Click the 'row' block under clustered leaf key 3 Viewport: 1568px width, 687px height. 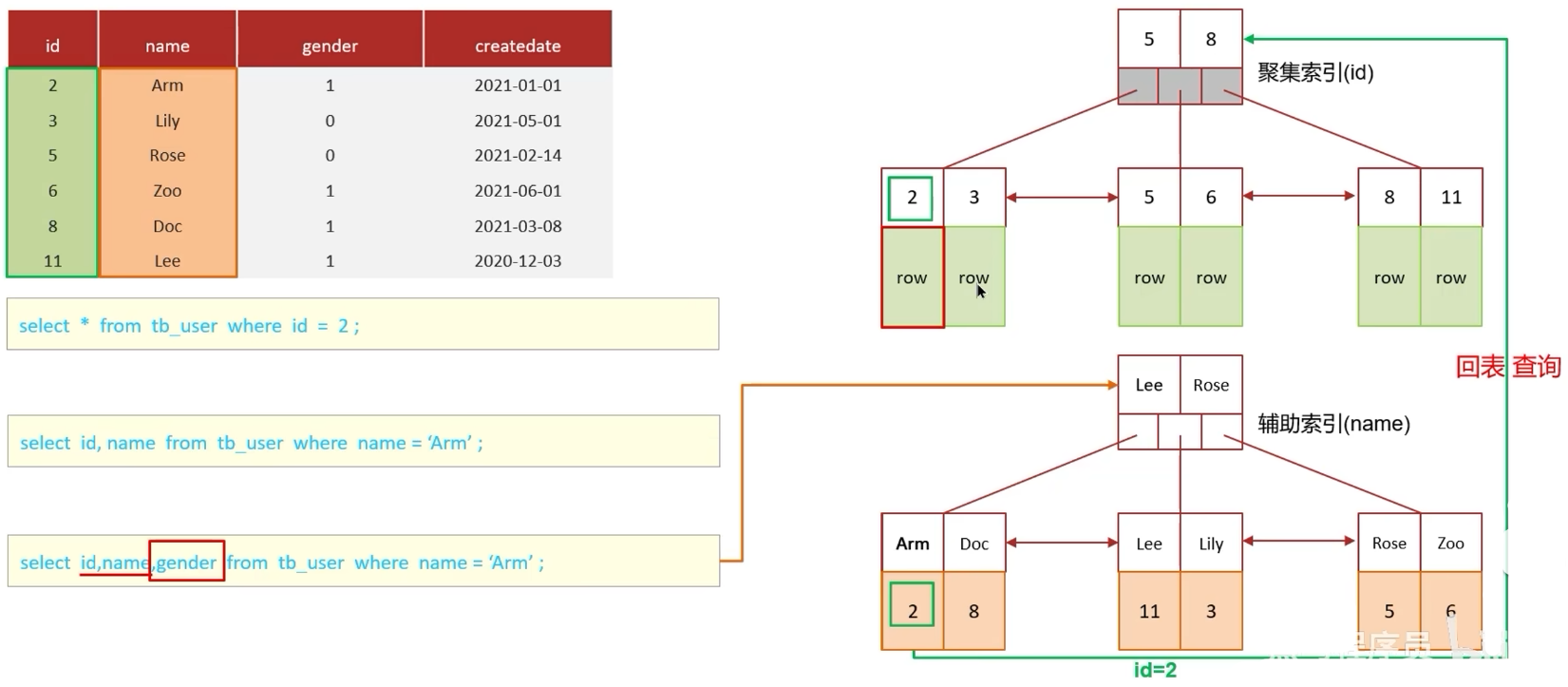coord(973,277)
